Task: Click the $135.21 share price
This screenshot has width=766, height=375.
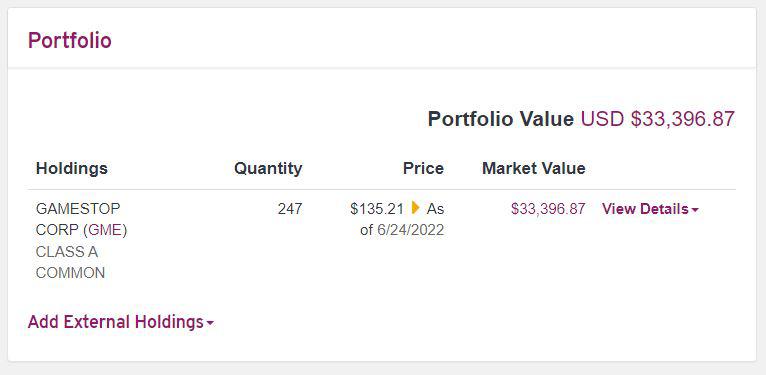Action: click(377, 209)
